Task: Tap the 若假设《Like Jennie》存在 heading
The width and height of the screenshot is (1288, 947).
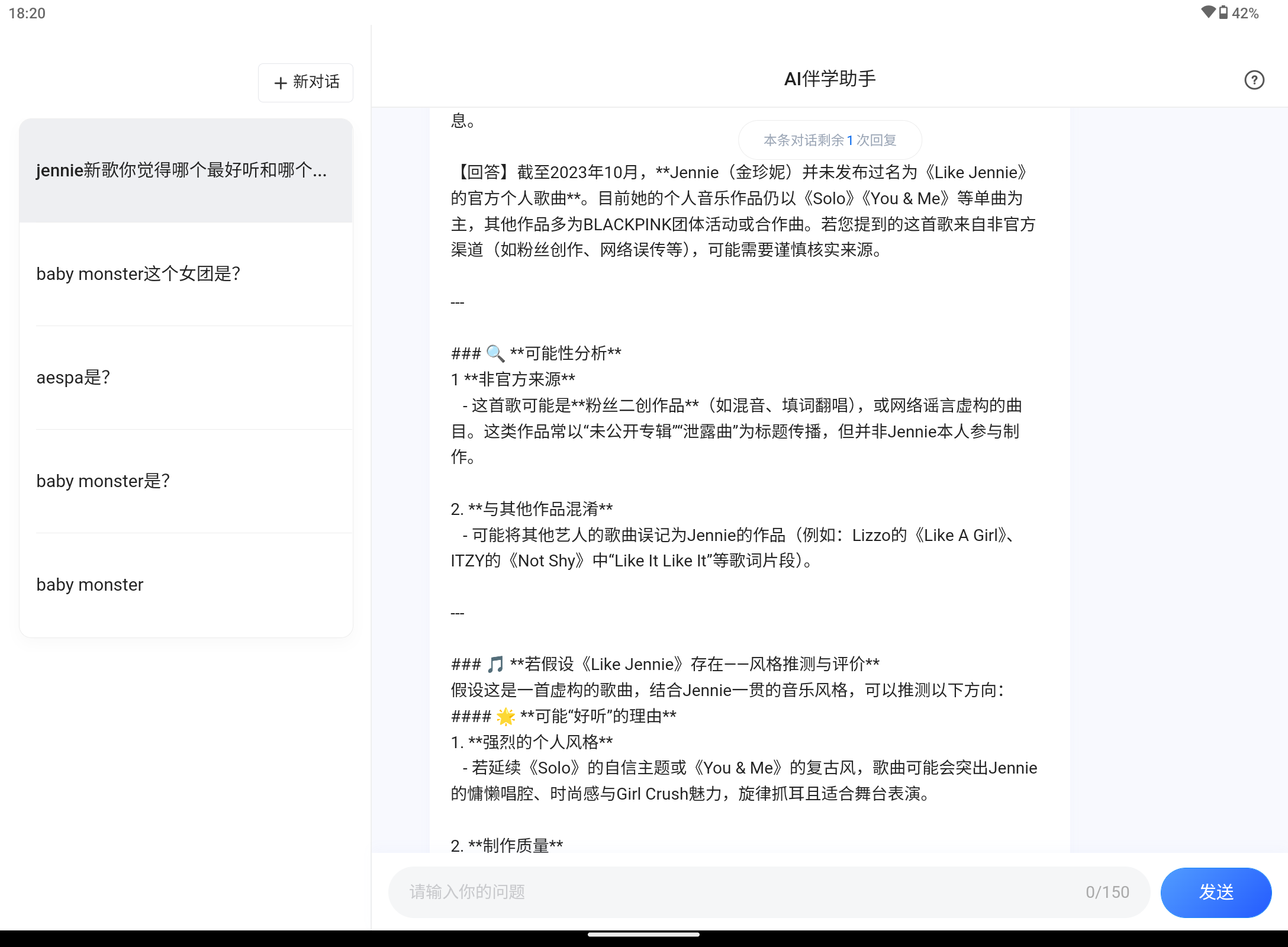Action: (665, 664)
